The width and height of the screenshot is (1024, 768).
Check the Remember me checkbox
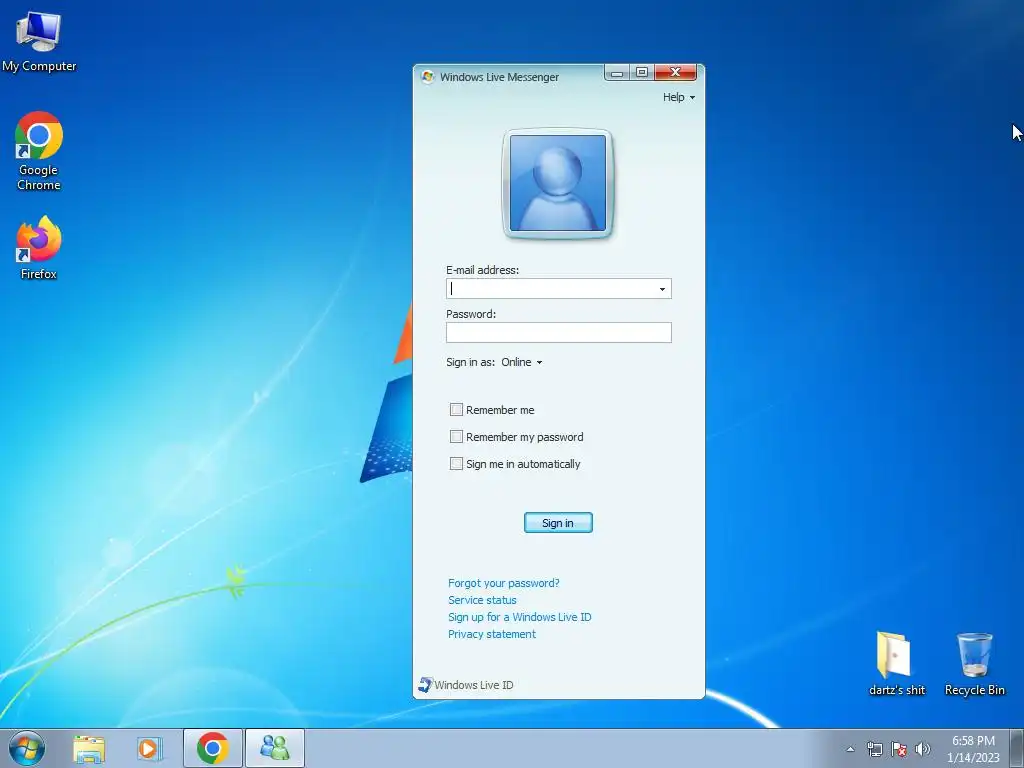456,409
